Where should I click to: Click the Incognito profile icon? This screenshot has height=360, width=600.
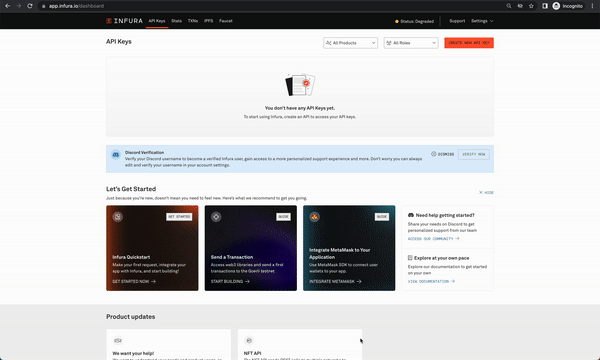[x=556, y=6]
